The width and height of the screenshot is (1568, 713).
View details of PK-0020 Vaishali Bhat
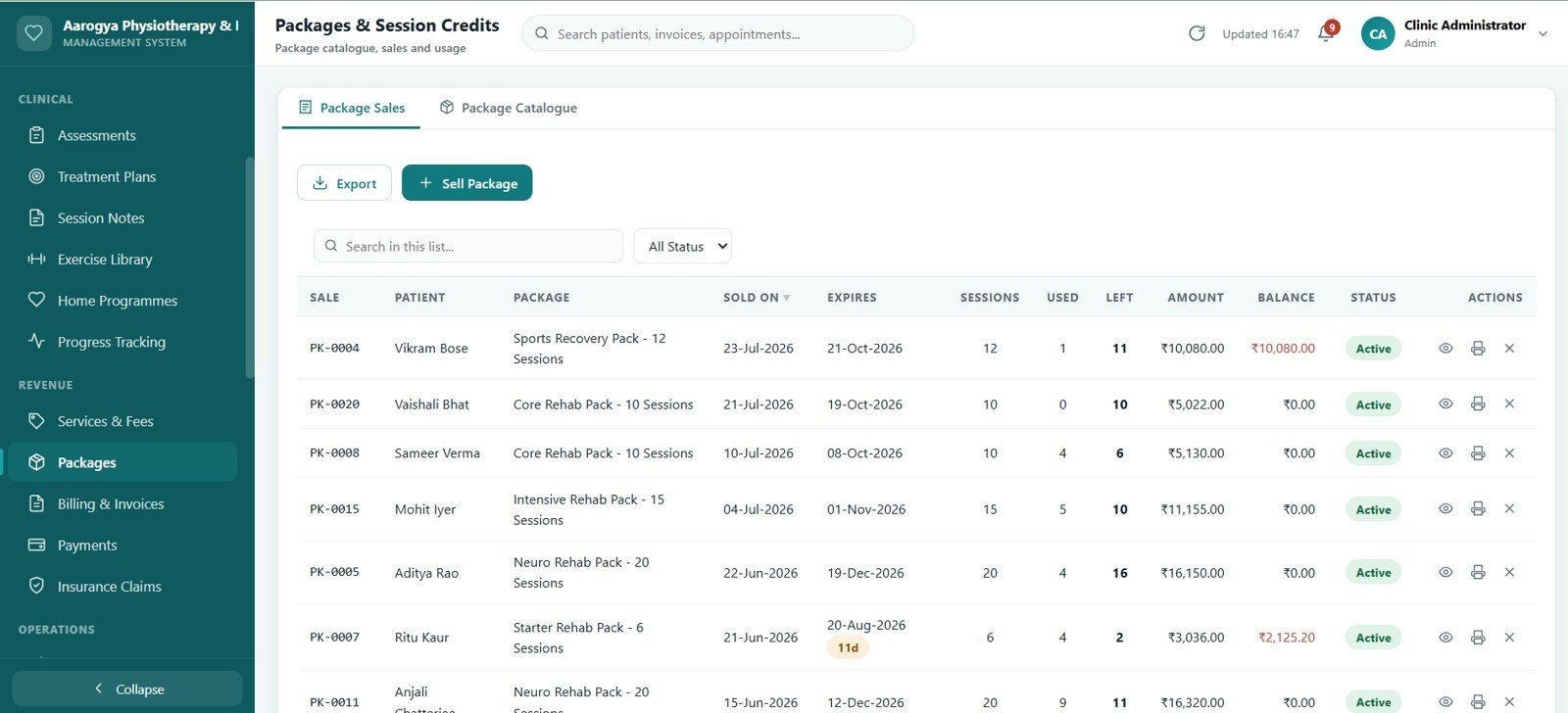click(1445, 404)
